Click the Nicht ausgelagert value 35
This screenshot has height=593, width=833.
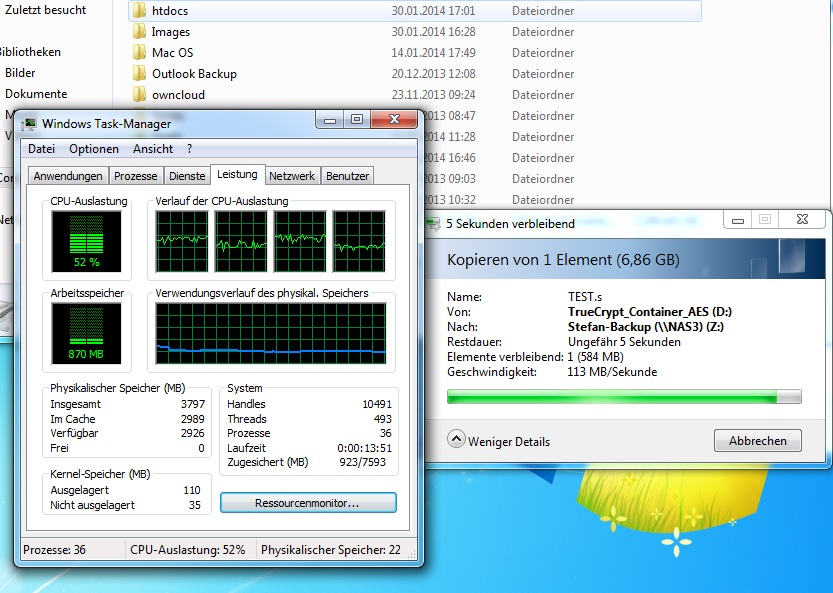point(195,505)
